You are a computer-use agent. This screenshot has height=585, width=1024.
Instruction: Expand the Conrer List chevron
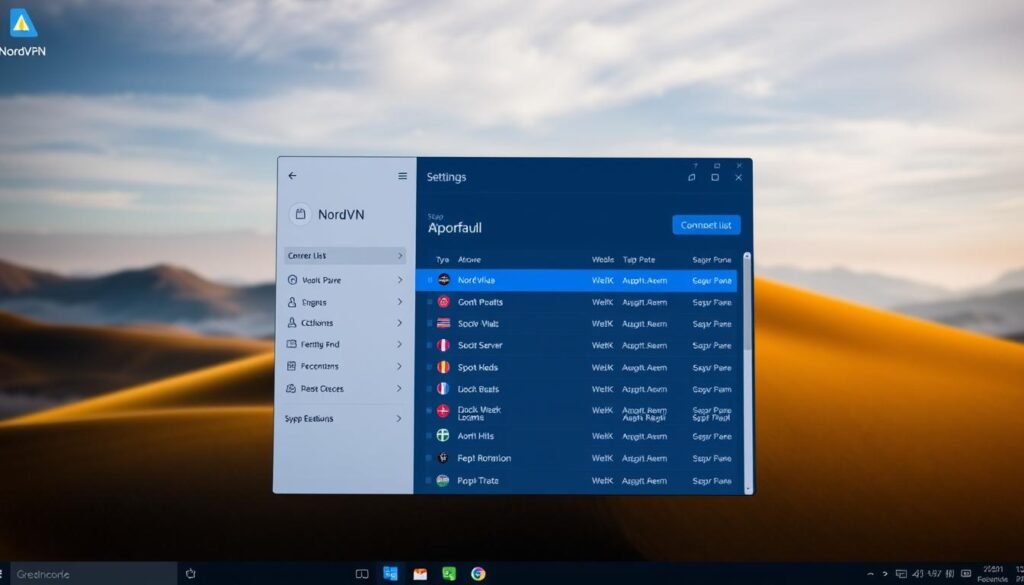(400, 256)
